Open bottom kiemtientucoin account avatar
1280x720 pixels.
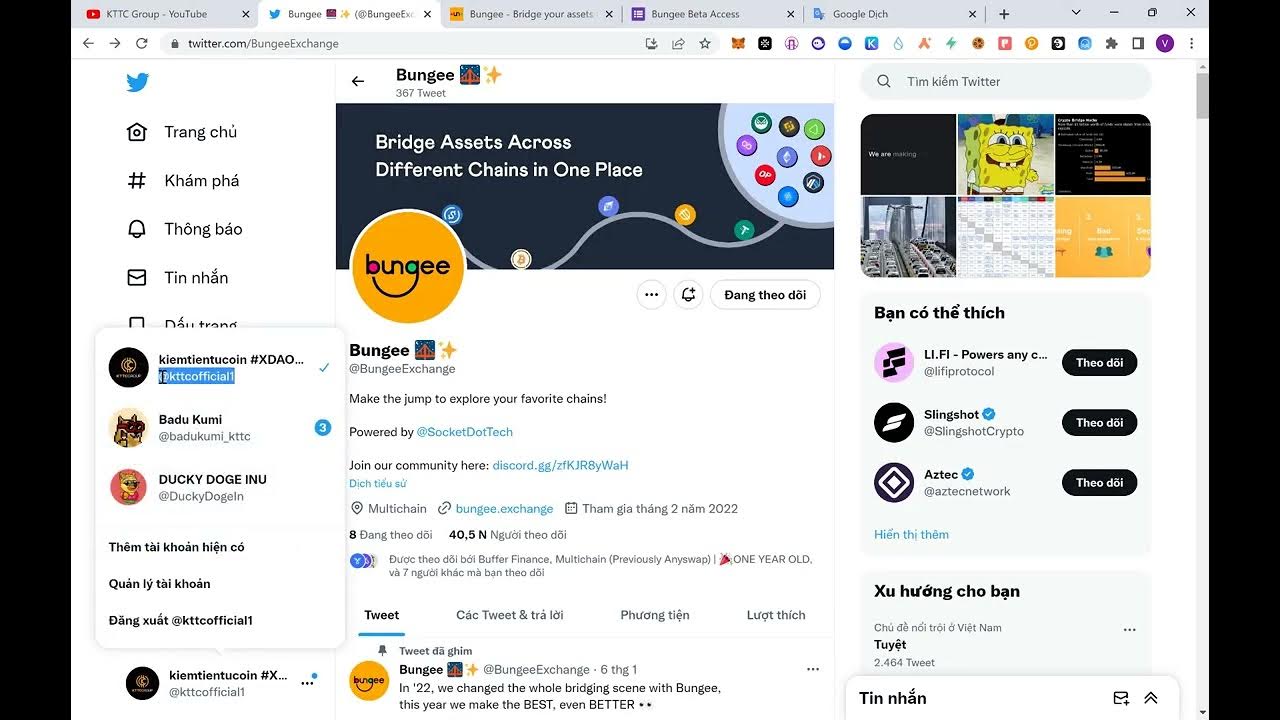coord(142,683)
